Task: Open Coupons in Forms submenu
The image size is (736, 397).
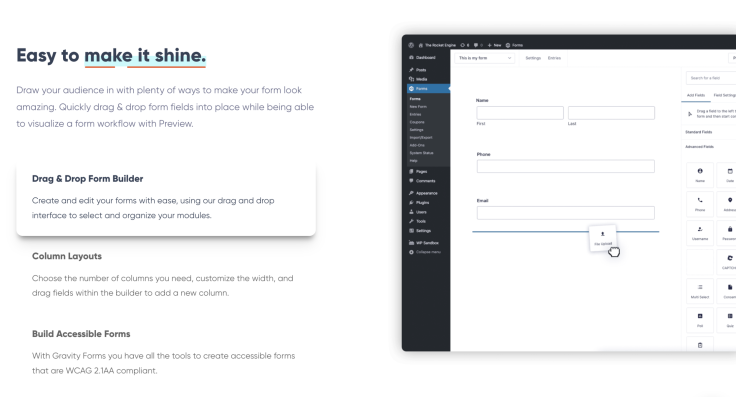Action: (x=417, y=122)
